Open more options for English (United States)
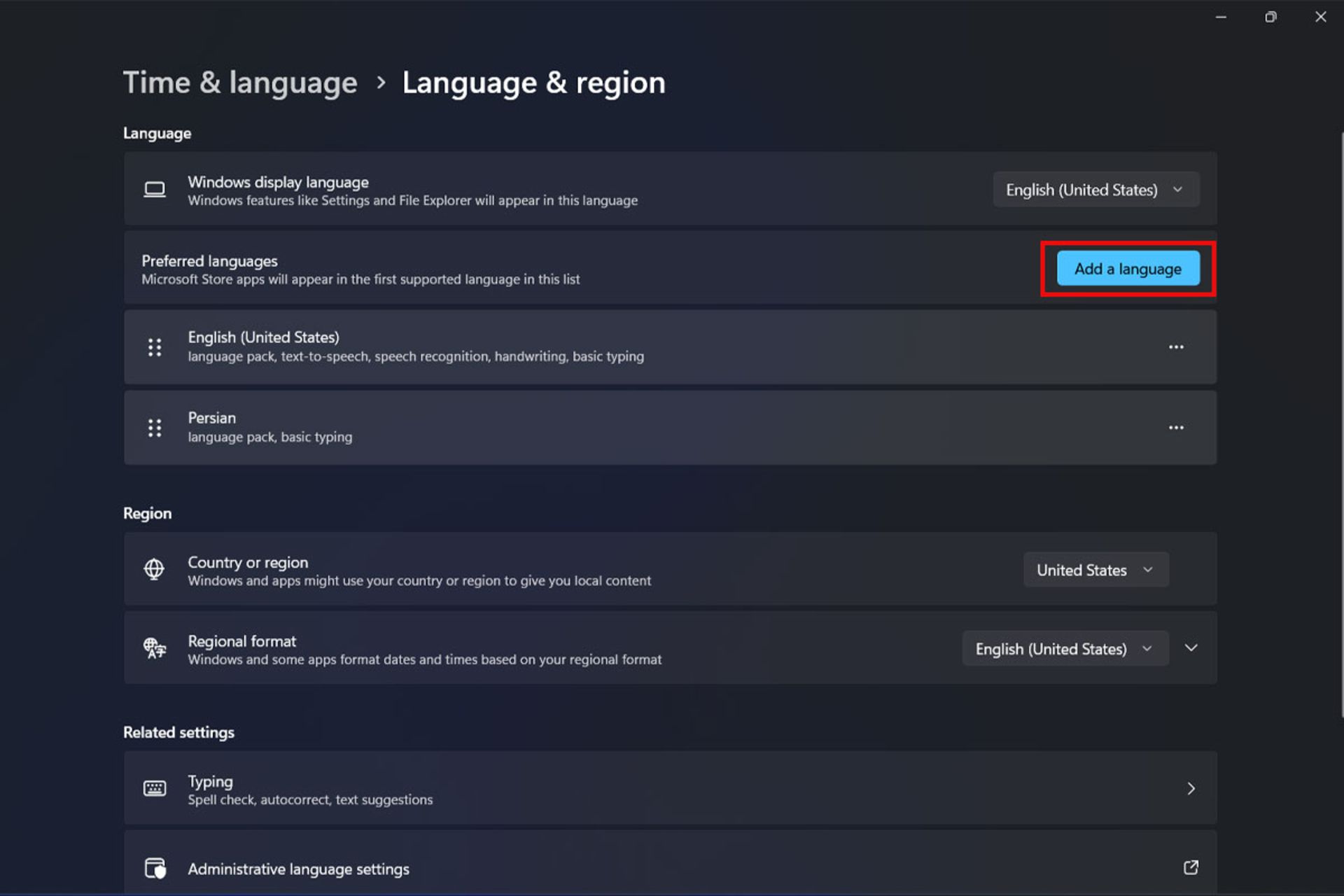1344x896 pixels. coord(1176,347)
